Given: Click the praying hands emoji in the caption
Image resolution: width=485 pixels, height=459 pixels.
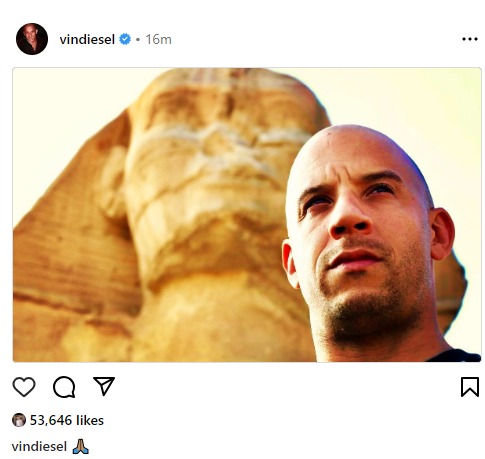Looking at the screenshot, I should pyautogui.click(x=80, y=446).
